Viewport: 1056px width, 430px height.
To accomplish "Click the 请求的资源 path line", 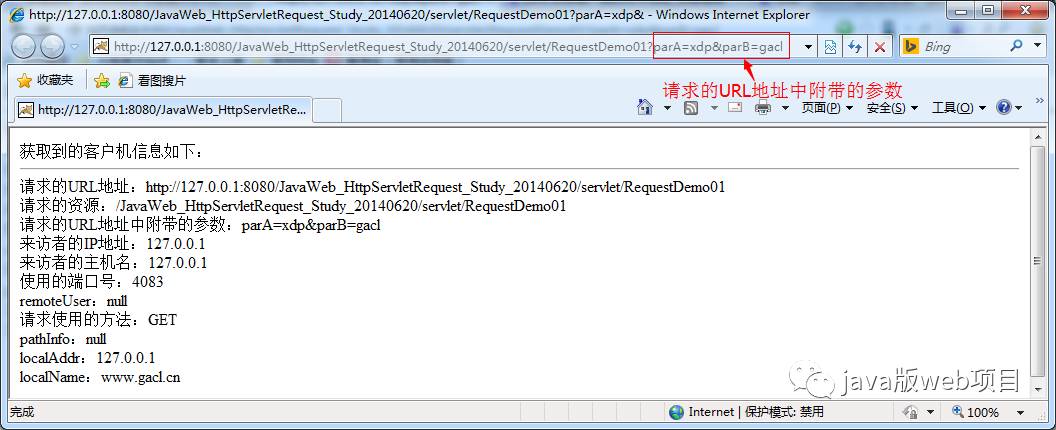I will point(293,206).
